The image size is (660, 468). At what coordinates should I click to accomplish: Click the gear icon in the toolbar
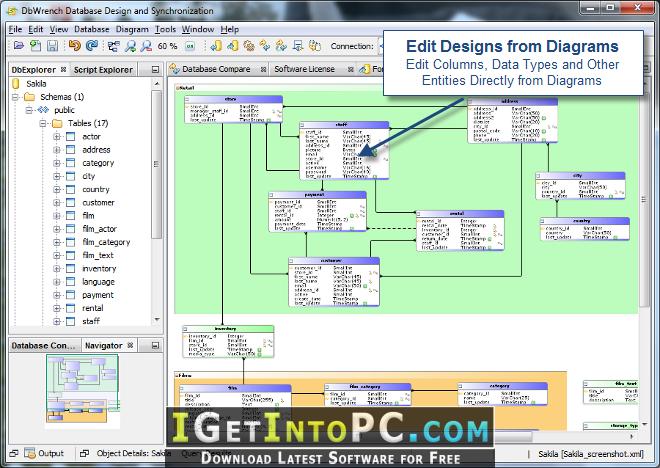(x=249, y=45)
